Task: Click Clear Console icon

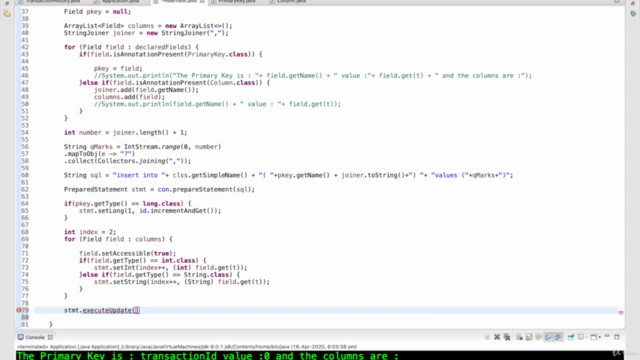Action: pyautogui.click(x=519, y=337)
